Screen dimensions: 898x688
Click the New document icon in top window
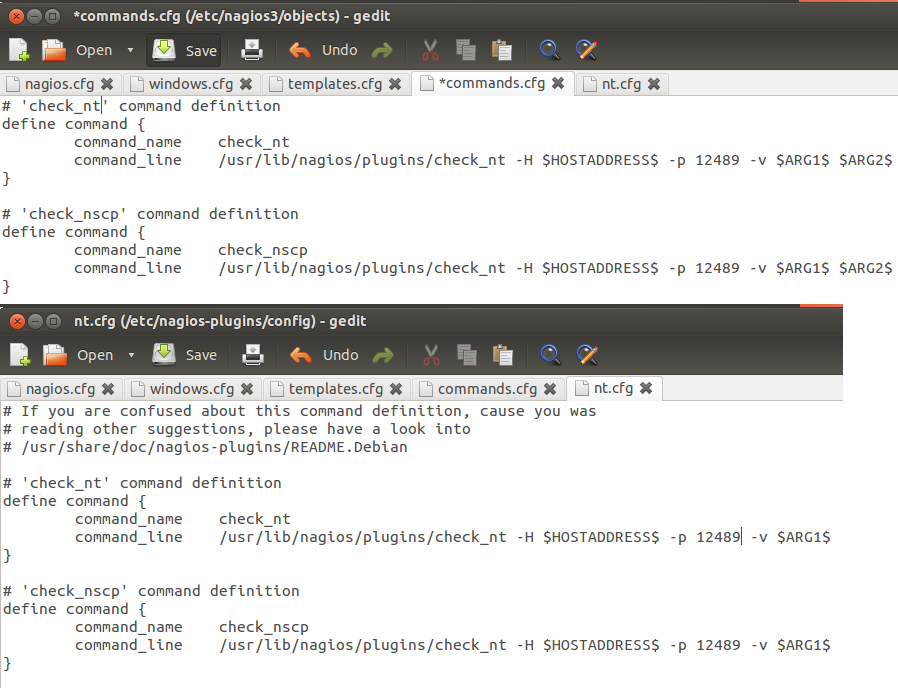click(x=20, y=50)
